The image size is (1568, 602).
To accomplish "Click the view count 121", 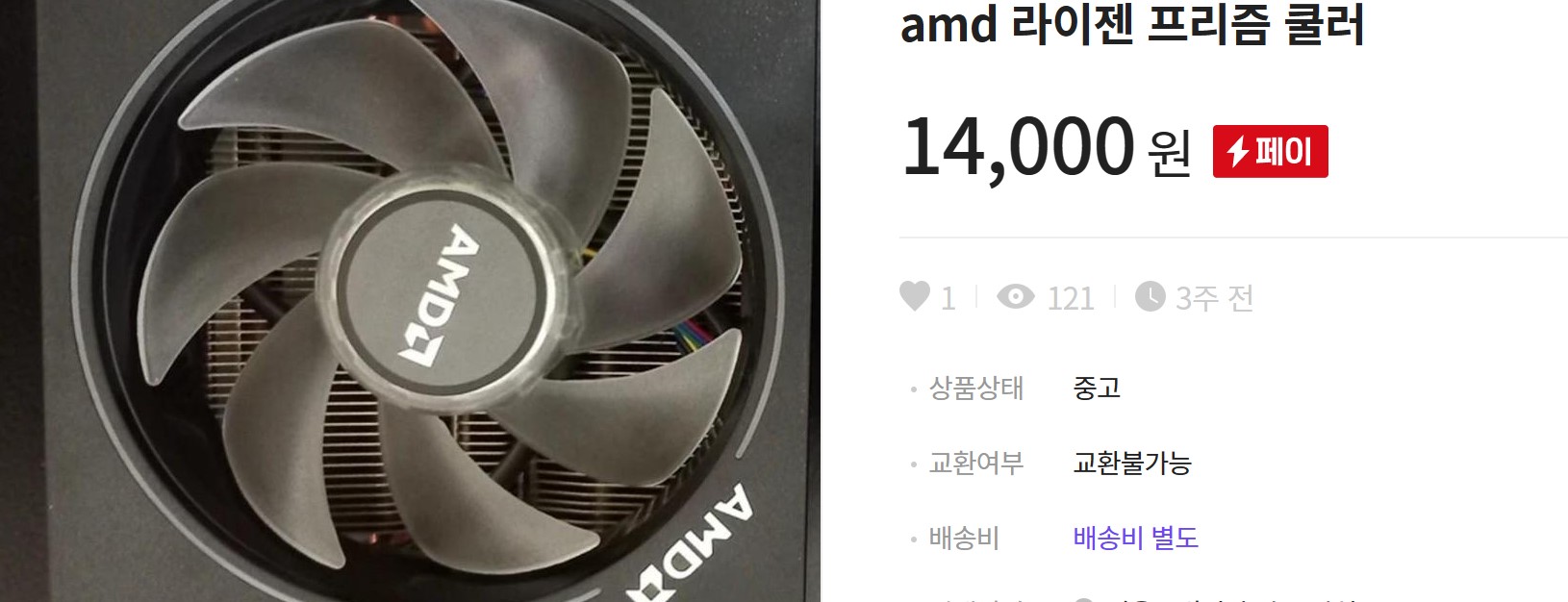I will pos(1071,298).
